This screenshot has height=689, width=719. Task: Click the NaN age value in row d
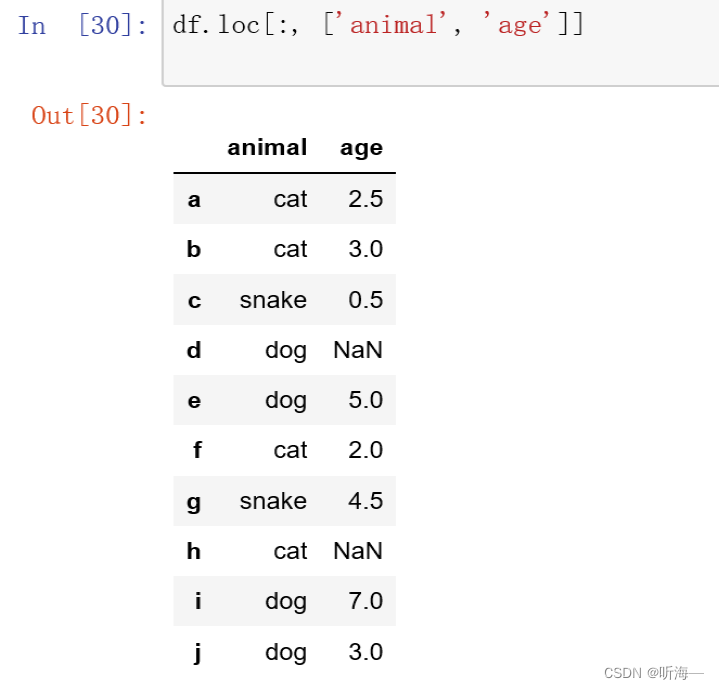[358, 350]
